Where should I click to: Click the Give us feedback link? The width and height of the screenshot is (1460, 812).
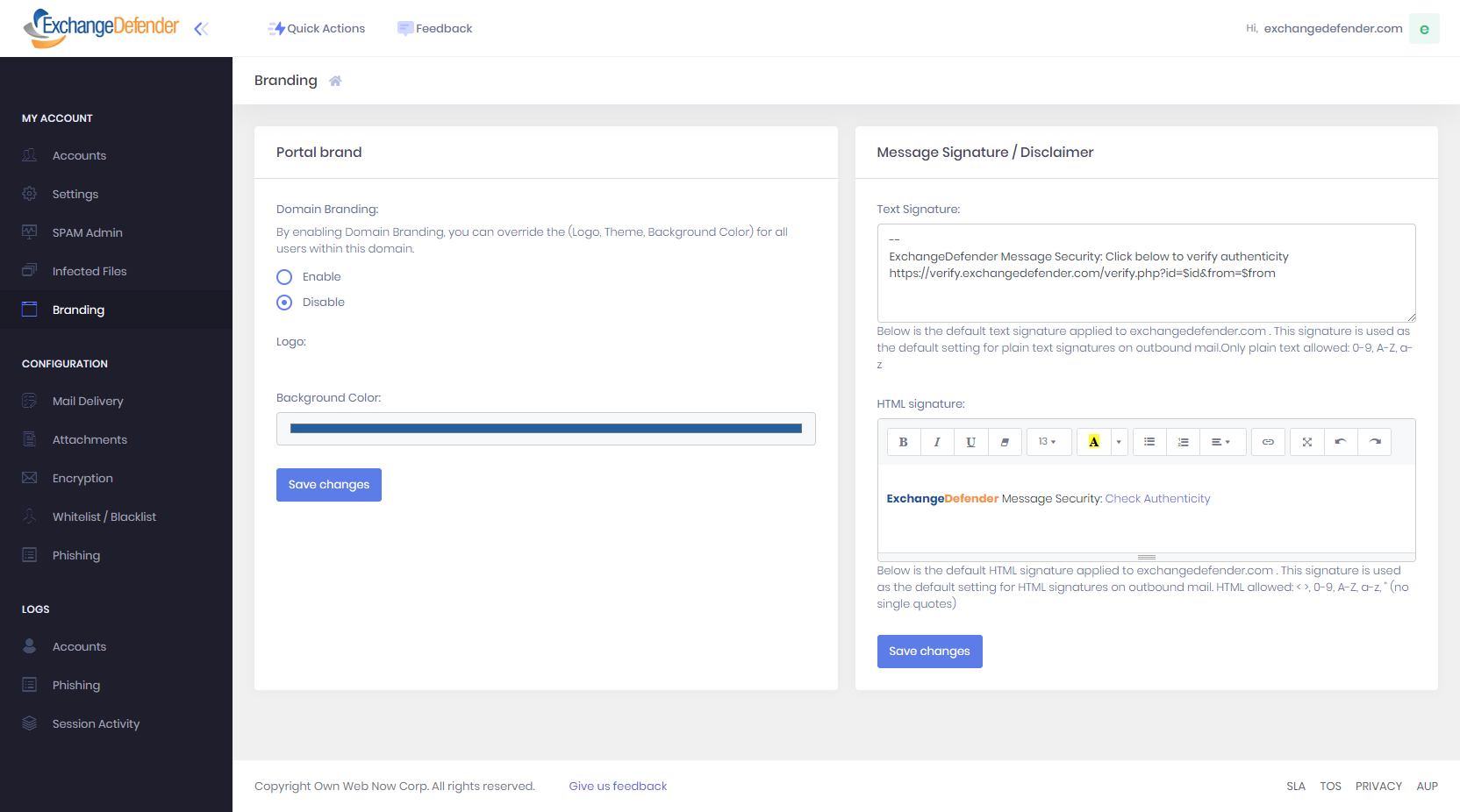pos(617,786)
